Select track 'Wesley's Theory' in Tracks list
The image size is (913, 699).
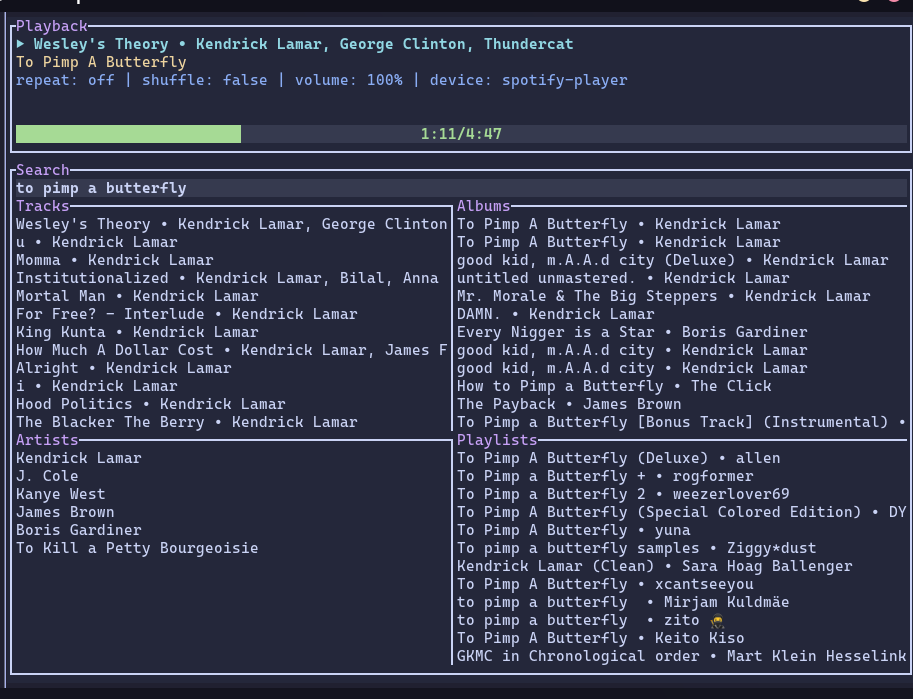click(232, 224)
